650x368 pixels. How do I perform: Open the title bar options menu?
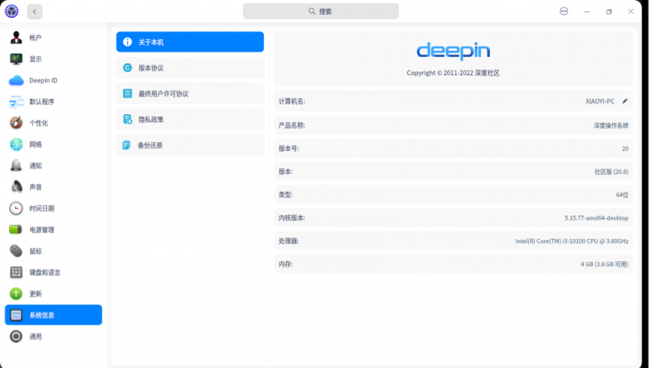pos(564,11)
